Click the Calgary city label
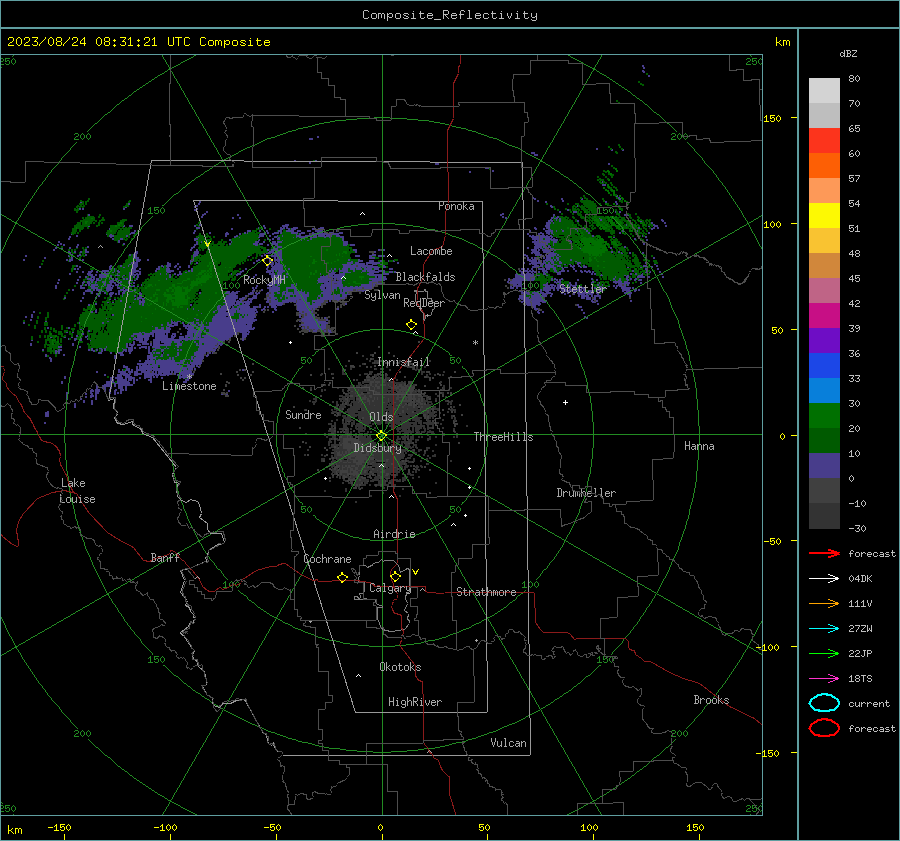Image resolution: width=900 pixels, height=841 pixels. pyautogui.click(x=390, y=588)
